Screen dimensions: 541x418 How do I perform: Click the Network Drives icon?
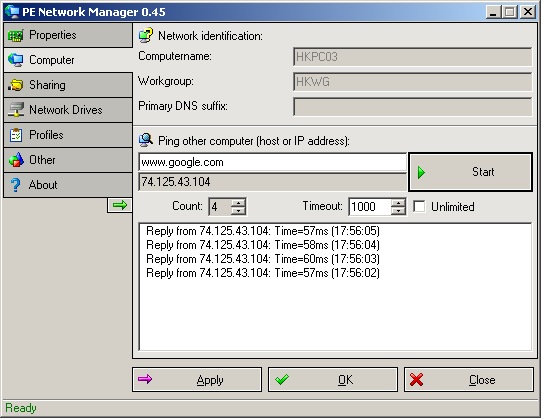[16, 110]
